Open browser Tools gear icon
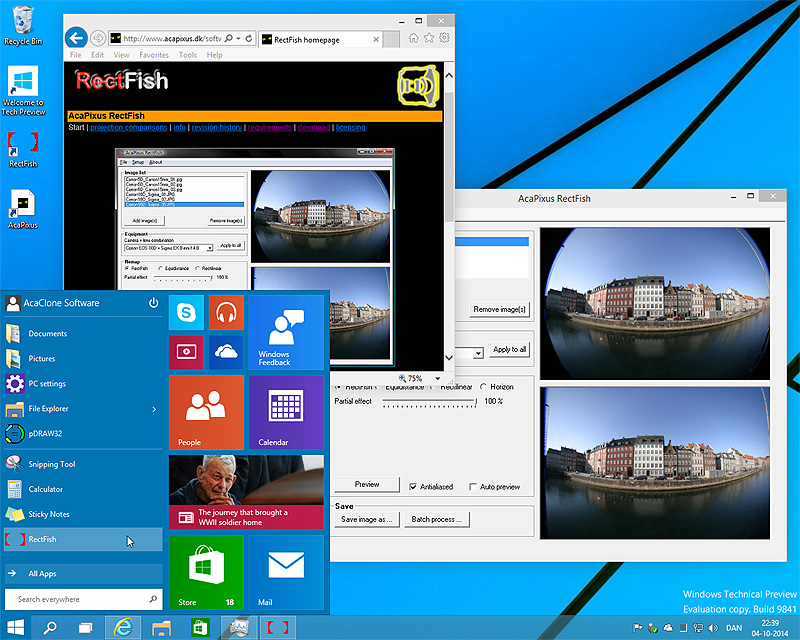 pyautogui.click(x=444, y=38)
